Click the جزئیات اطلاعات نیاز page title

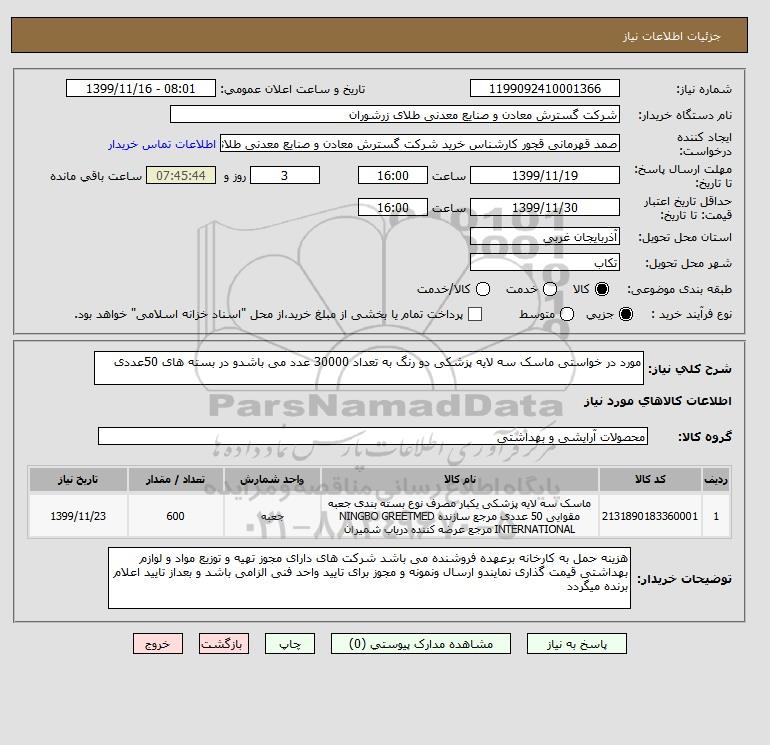pos(671,36)
